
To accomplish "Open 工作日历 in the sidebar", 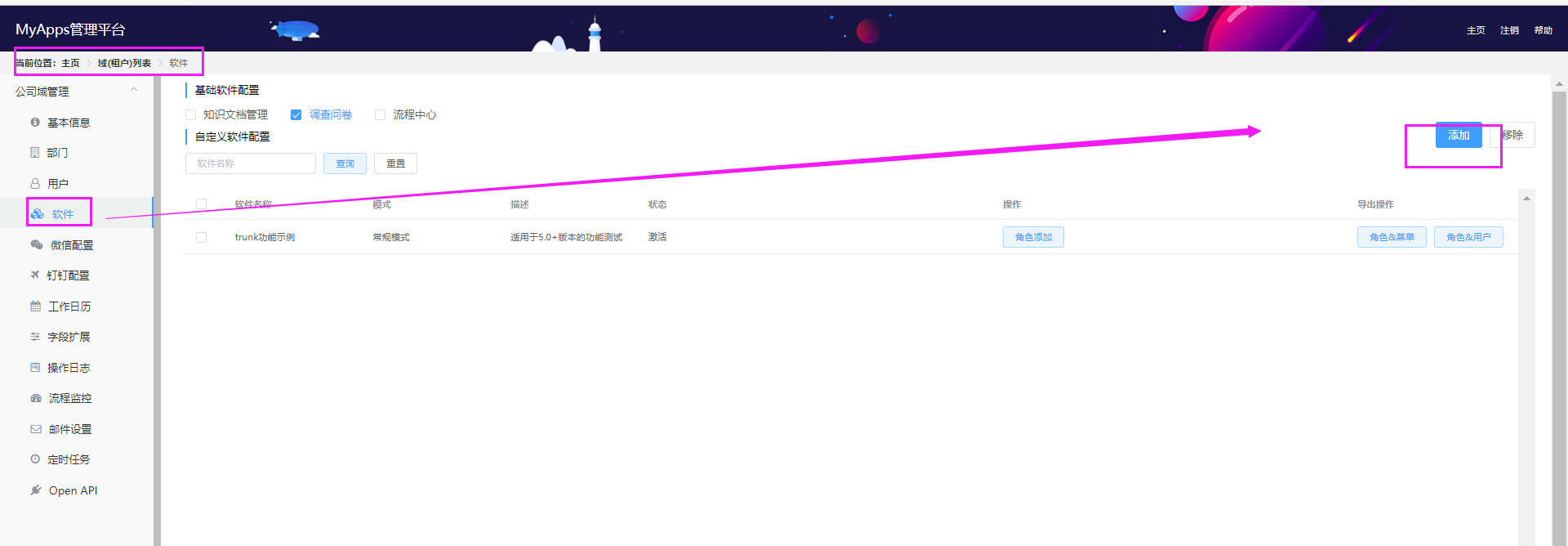I will 69,307.
